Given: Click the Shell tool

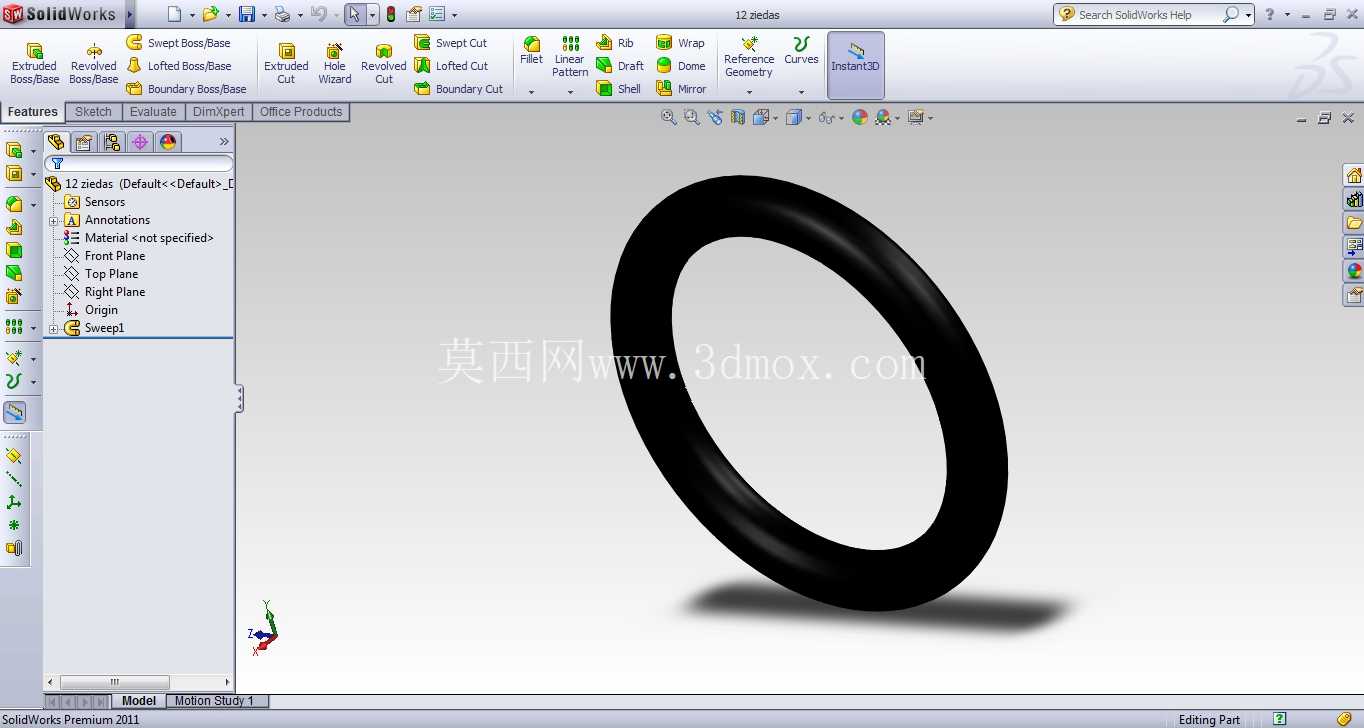Looking at the screenshot, I should coord(619,89).
